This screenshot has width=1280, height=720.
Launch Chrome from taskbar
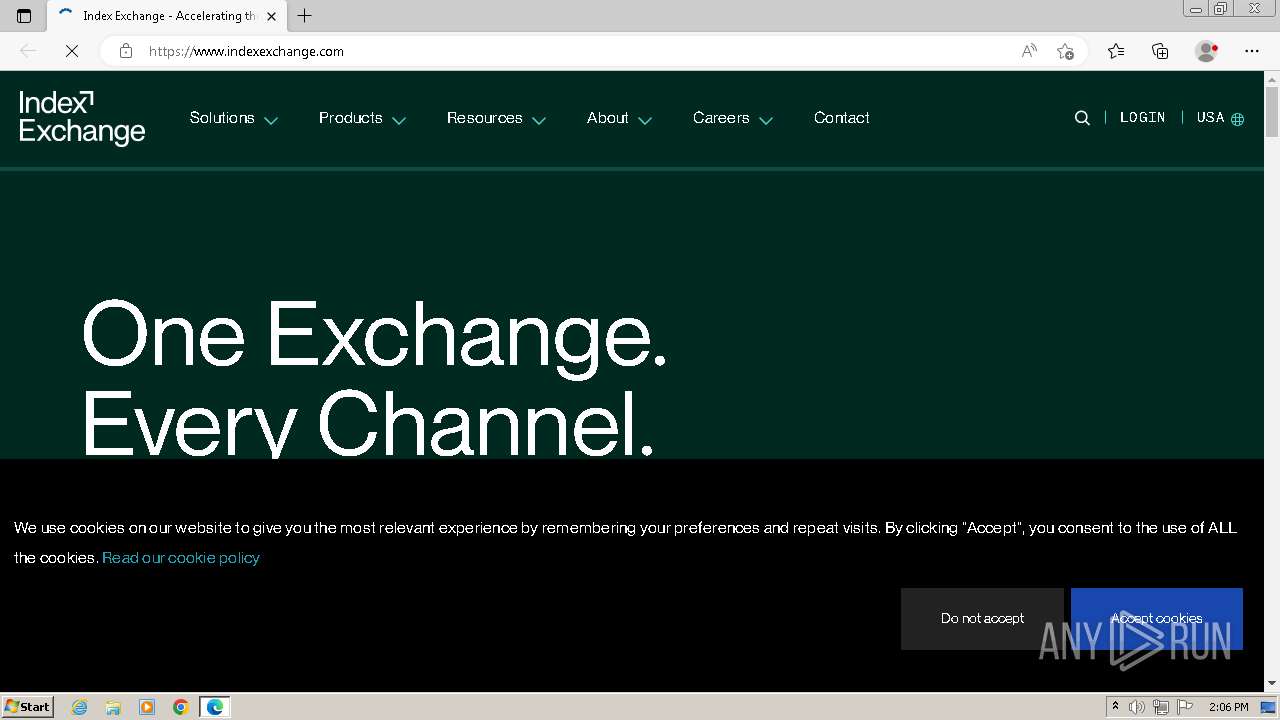tap(181, 707)
